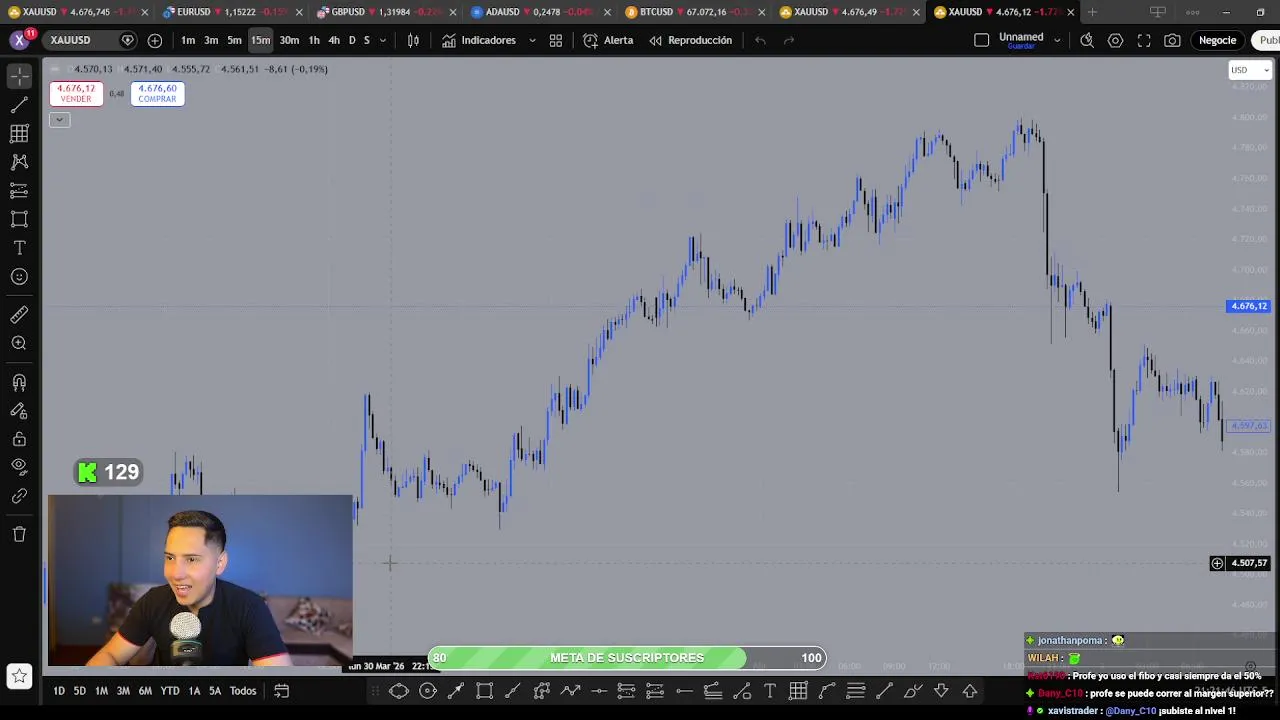Take a chart snapshot with camera
Image resolution: width=1280 pixels, height=720 pixels.
(x=1172, y=40)
